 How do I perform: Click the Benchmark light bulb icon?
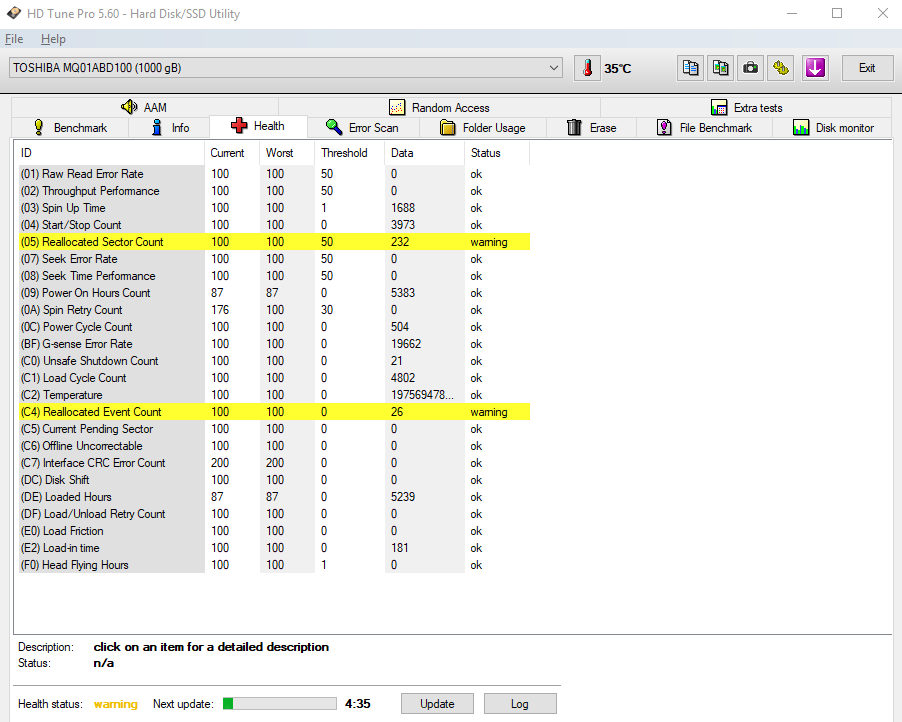pyautogui.click(x=39, y=127)
